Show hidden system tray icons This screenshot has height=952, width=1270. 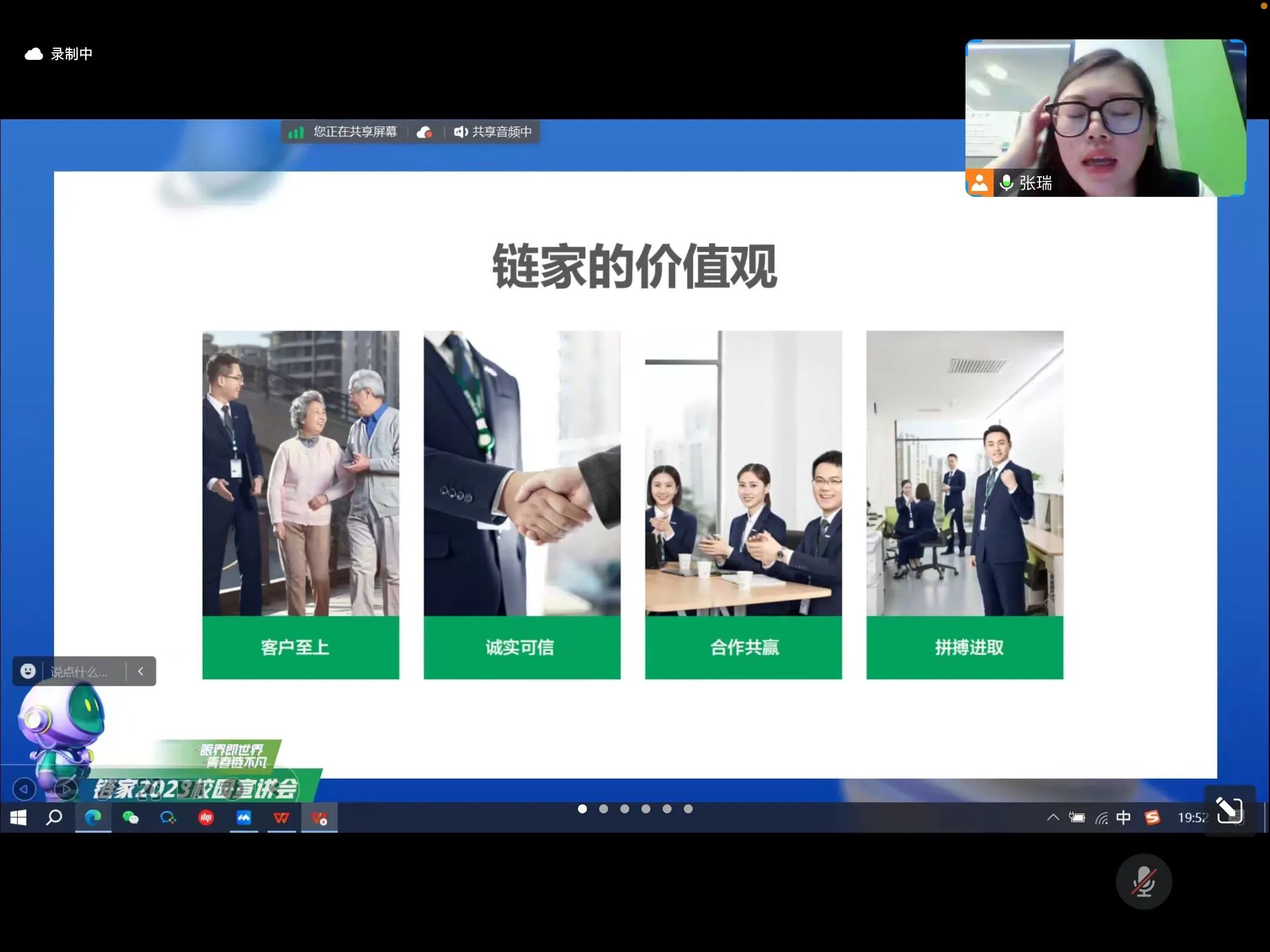coord(1053,817)
